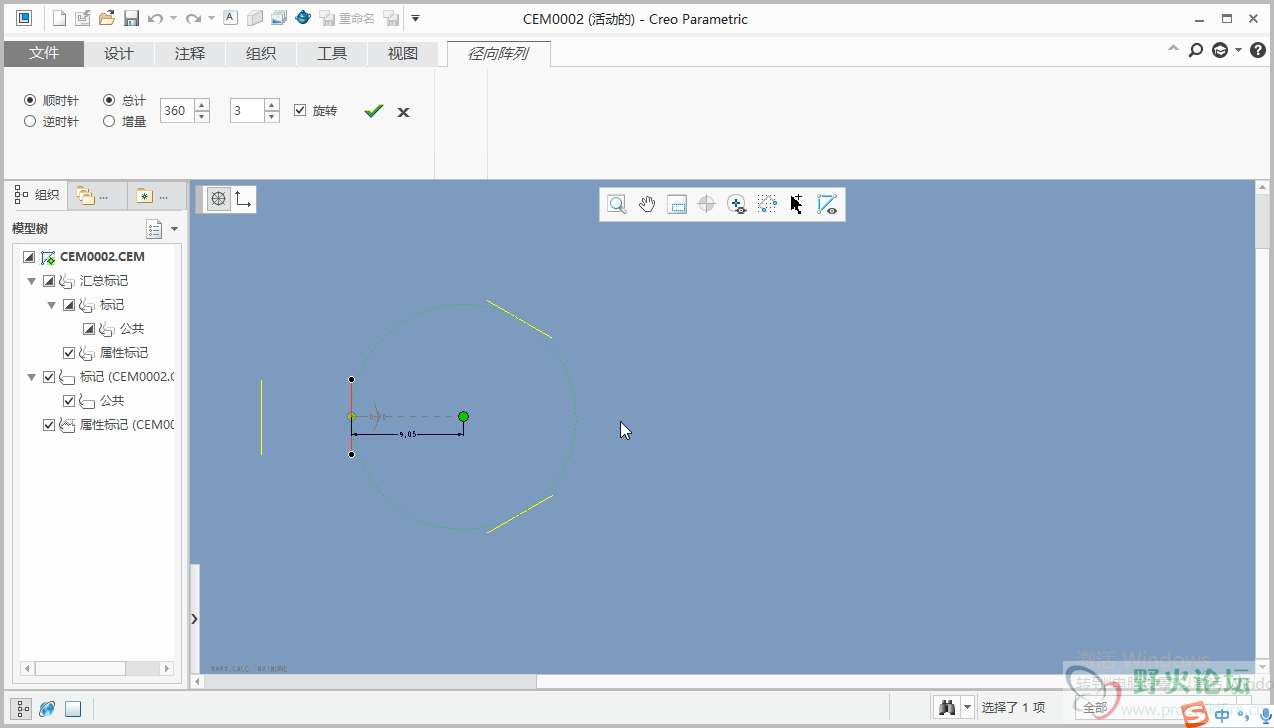Click the window menu icon at top-left
Viewport: 1274px width, 728px height.
click(x=24, y=18)
